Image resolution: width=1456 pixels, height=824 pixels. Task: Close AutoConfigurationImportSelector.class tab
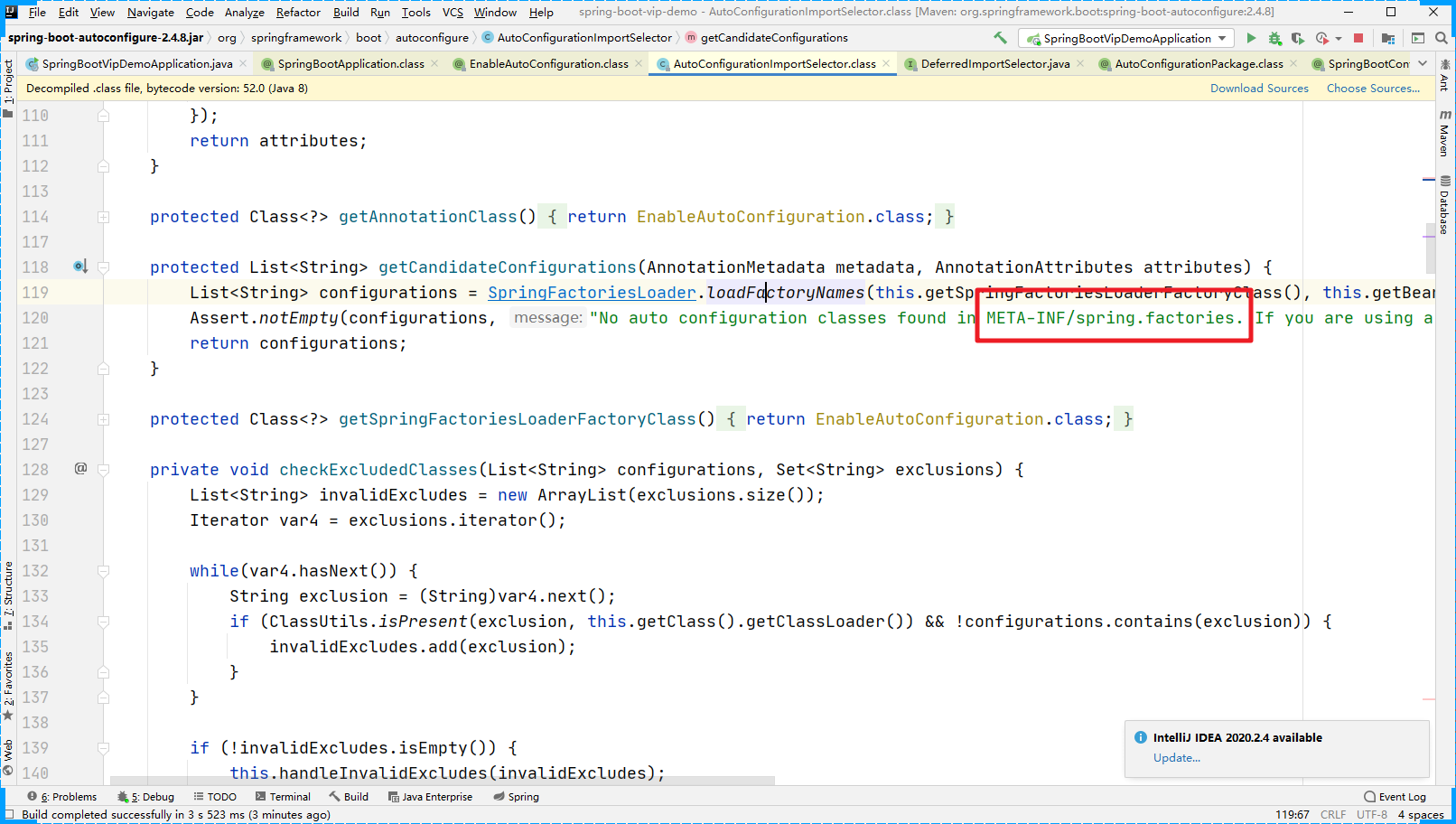(886, 63)
